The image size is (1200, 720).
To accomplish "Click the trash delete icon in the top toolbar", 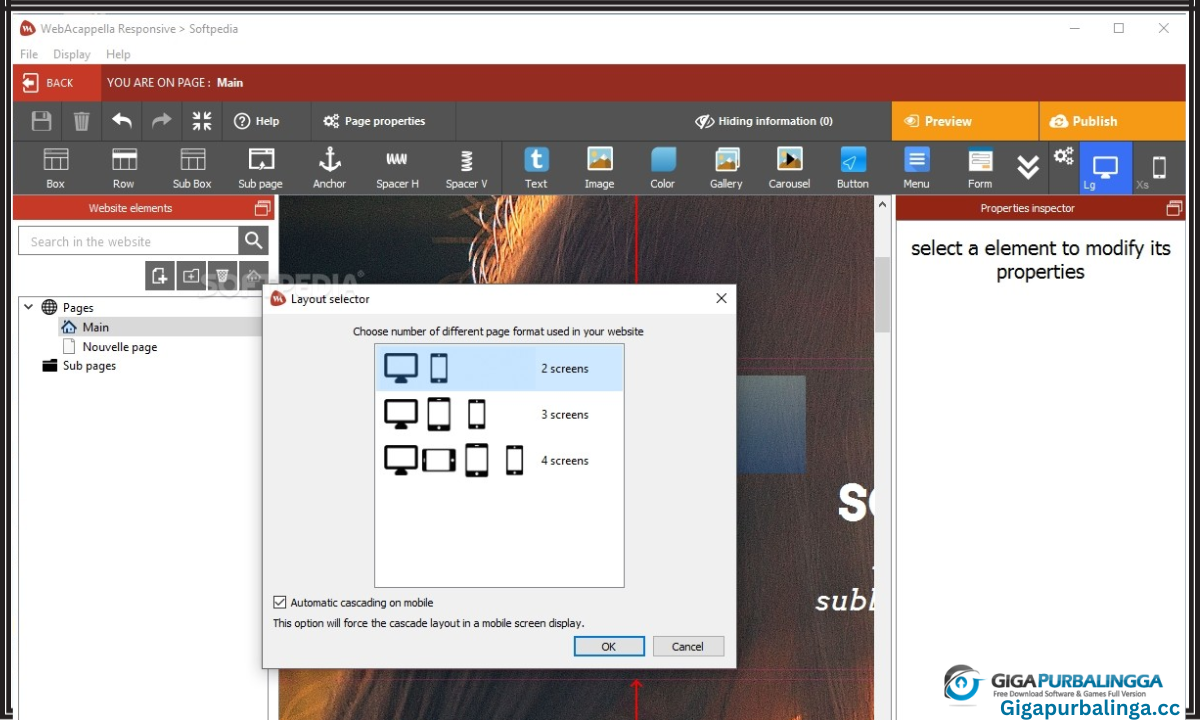I will click(x=81, y=121).
